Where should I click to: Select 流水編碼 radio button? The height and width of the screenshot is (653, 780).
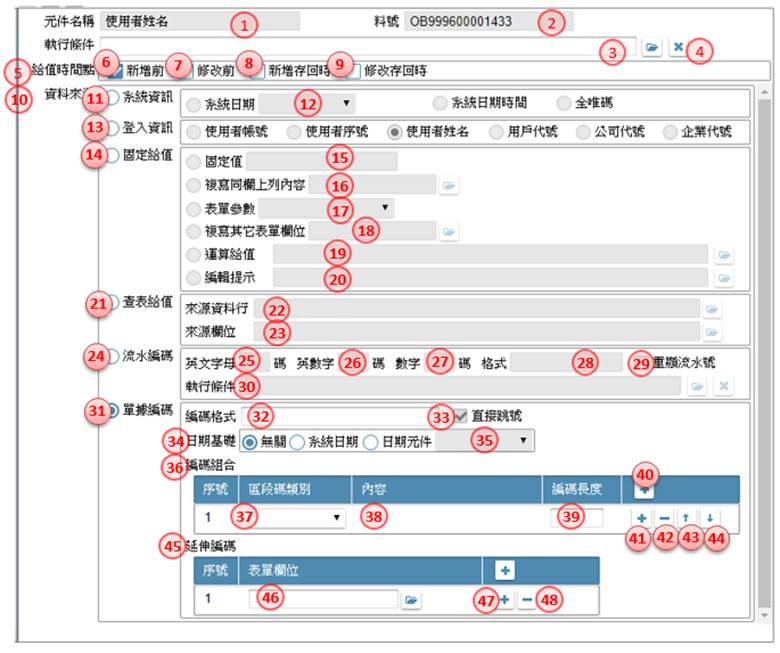tap(113, 356)
